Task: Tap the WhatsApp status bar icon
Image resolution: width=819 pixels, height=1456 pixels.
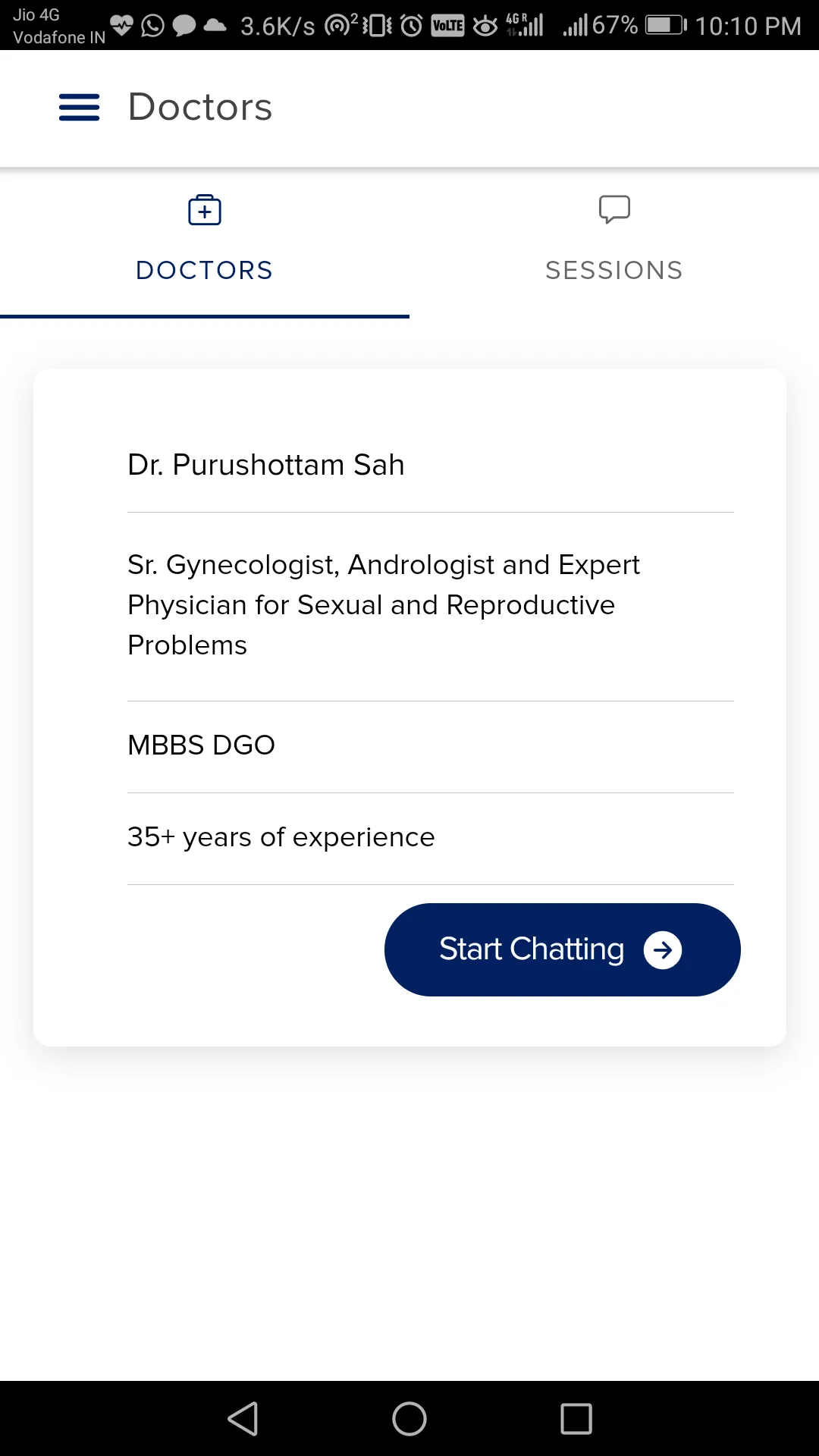Action: (x=153, y=26)
